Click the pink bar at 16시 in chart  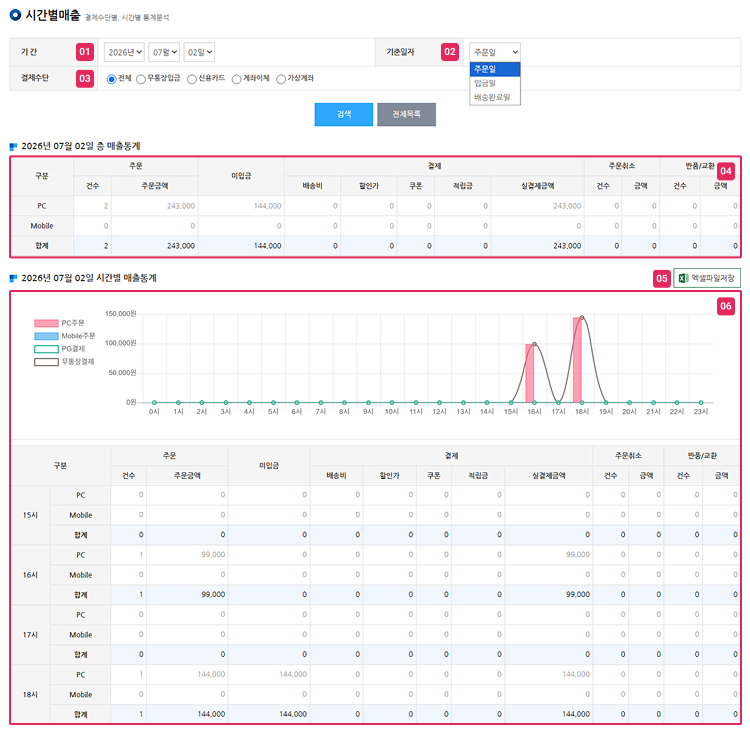pos(530,373)
